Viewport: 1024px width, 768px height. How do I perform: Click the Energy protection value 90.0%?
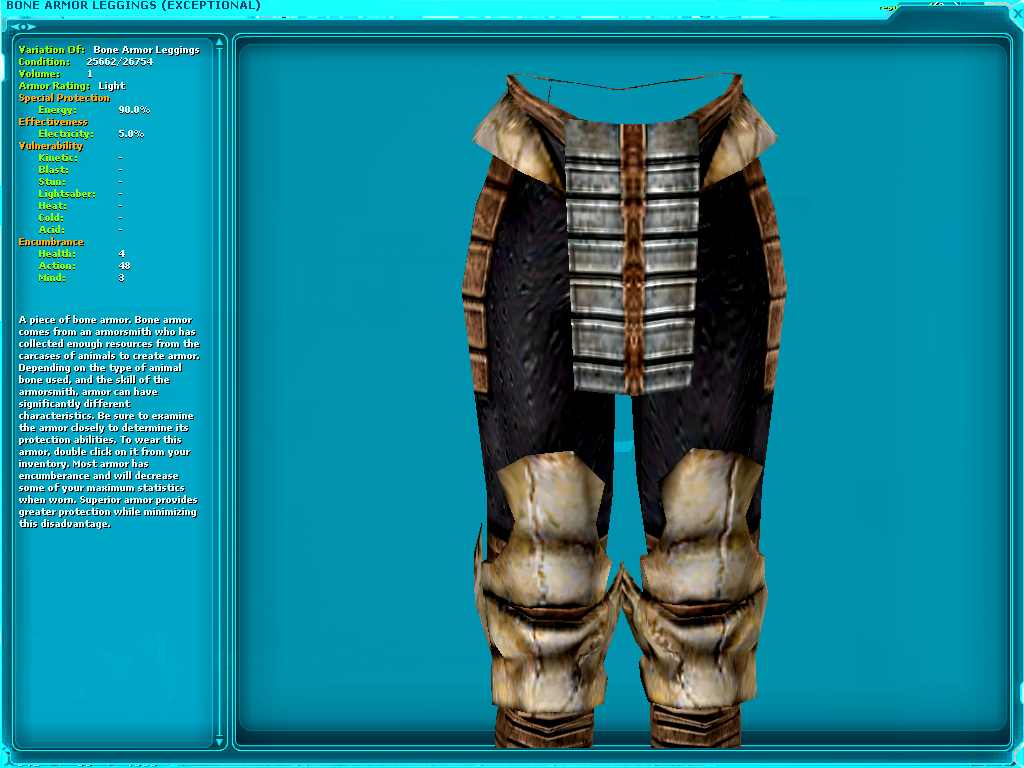click(x=134, y=110)
